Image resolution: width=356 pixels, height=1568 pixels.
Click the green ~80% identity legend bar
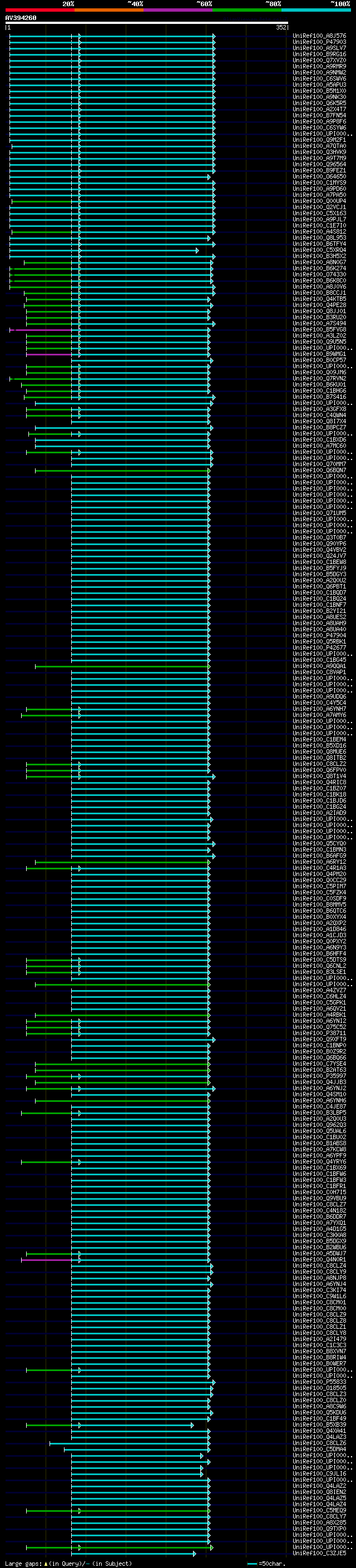pos(247,10)
